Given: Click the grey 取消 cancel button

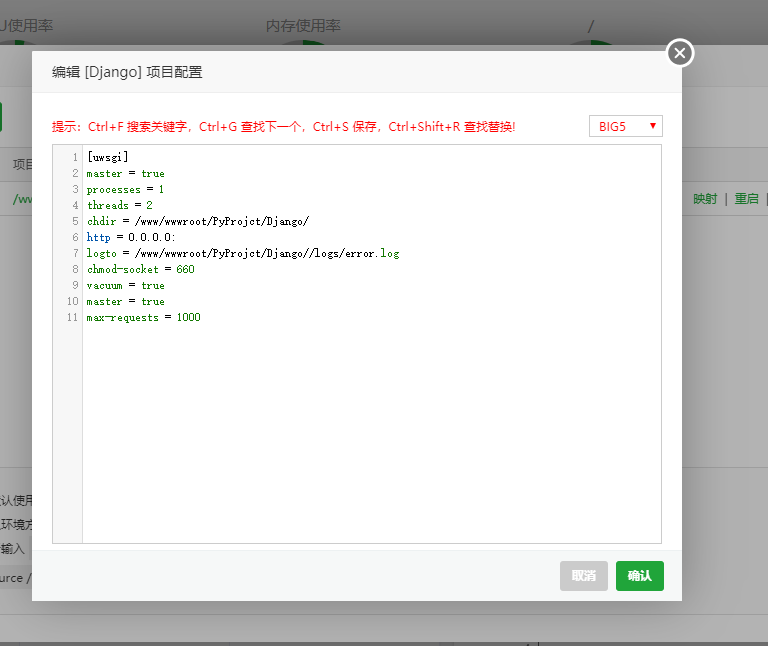Looking at the screenshot, I should pos(584,575).
